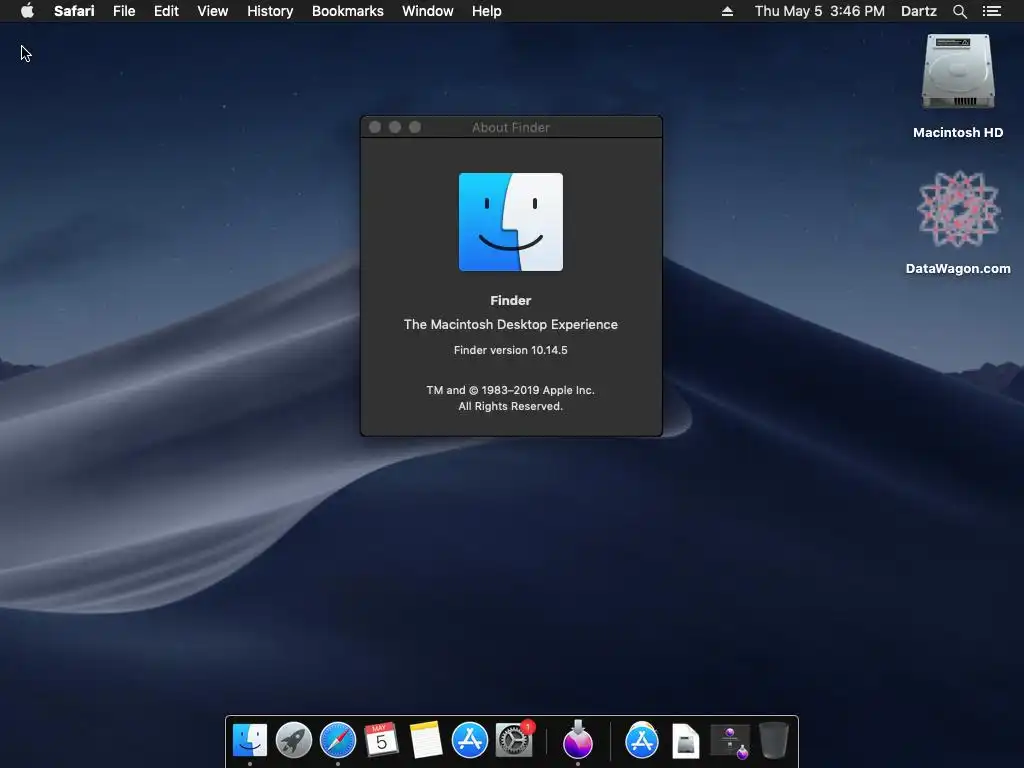Click 'Finder version 10.14.5' text
The height and width of the screenshot is (768, 1024).
pyautogui.click(x=511, y=350)
